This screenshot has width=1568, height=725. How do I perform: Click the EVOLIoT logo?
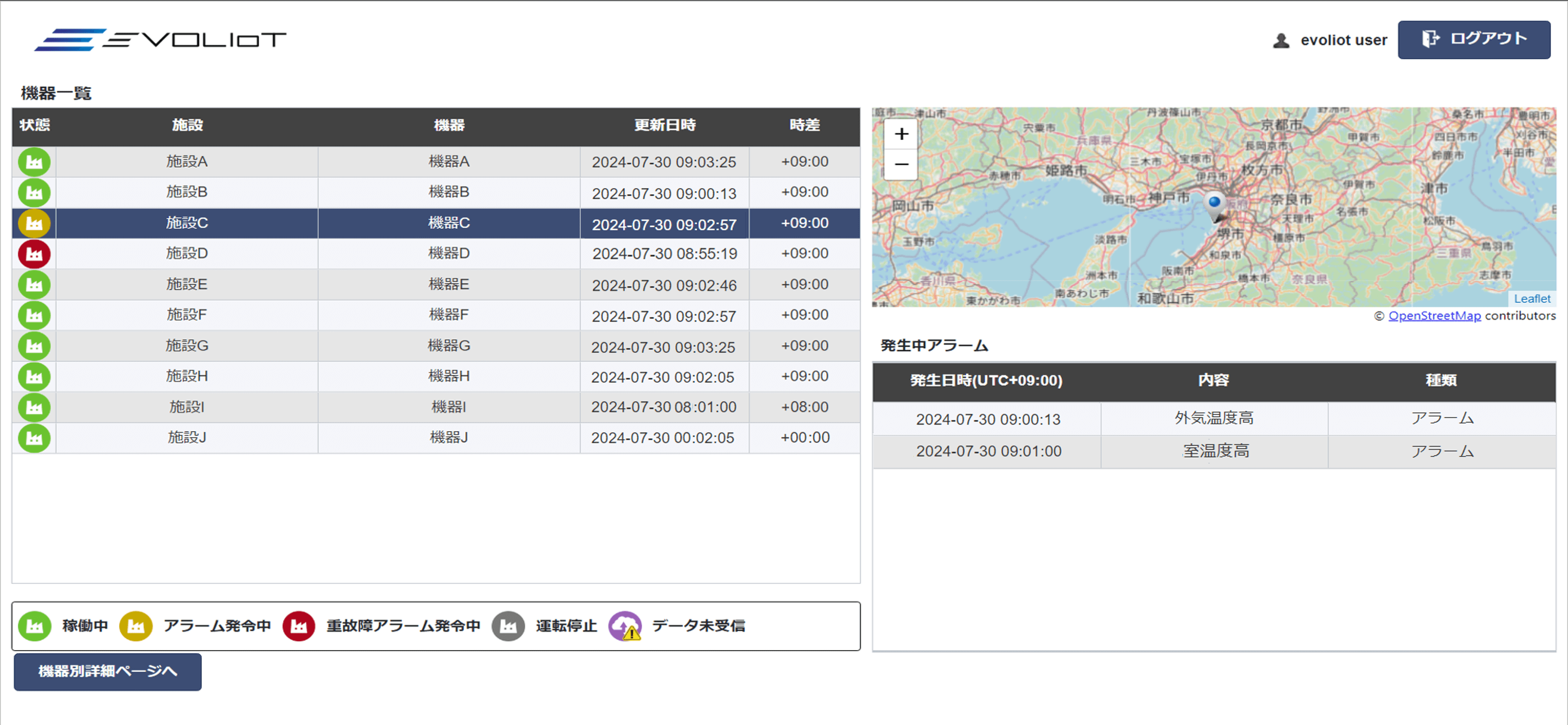(161, 40)
